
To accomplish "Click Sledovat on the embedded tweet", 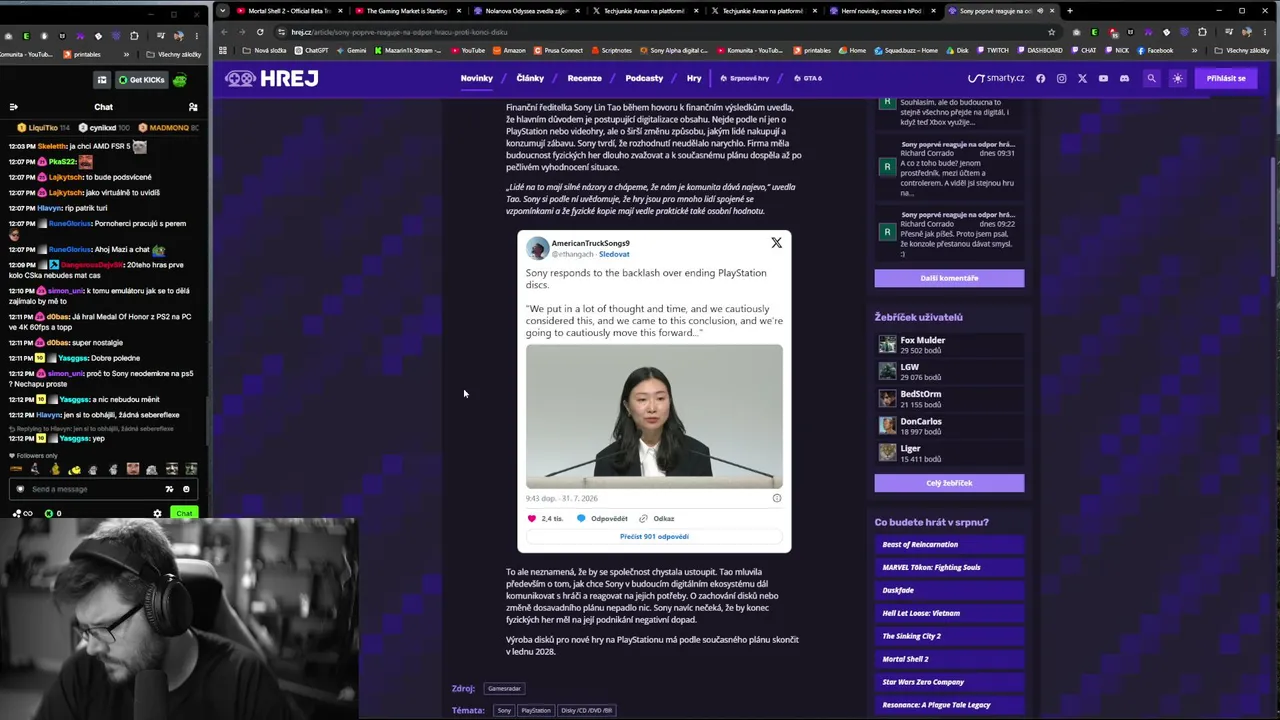I will pos(614,254).
